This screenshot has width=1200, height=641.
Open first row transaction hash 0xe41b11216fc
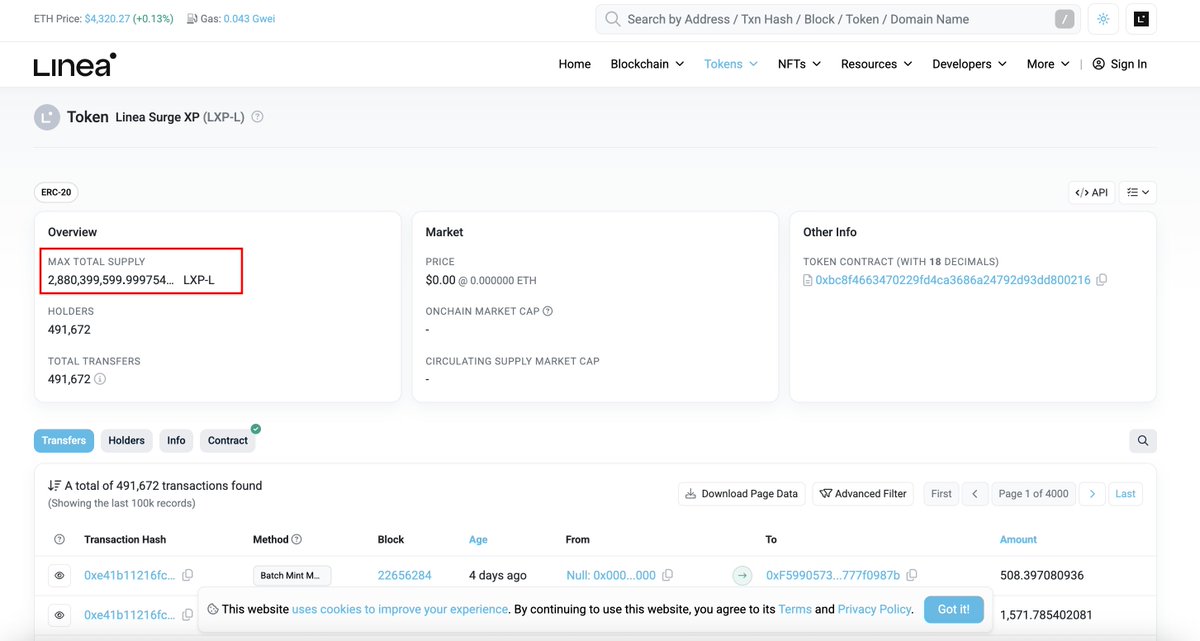(130, 575)
